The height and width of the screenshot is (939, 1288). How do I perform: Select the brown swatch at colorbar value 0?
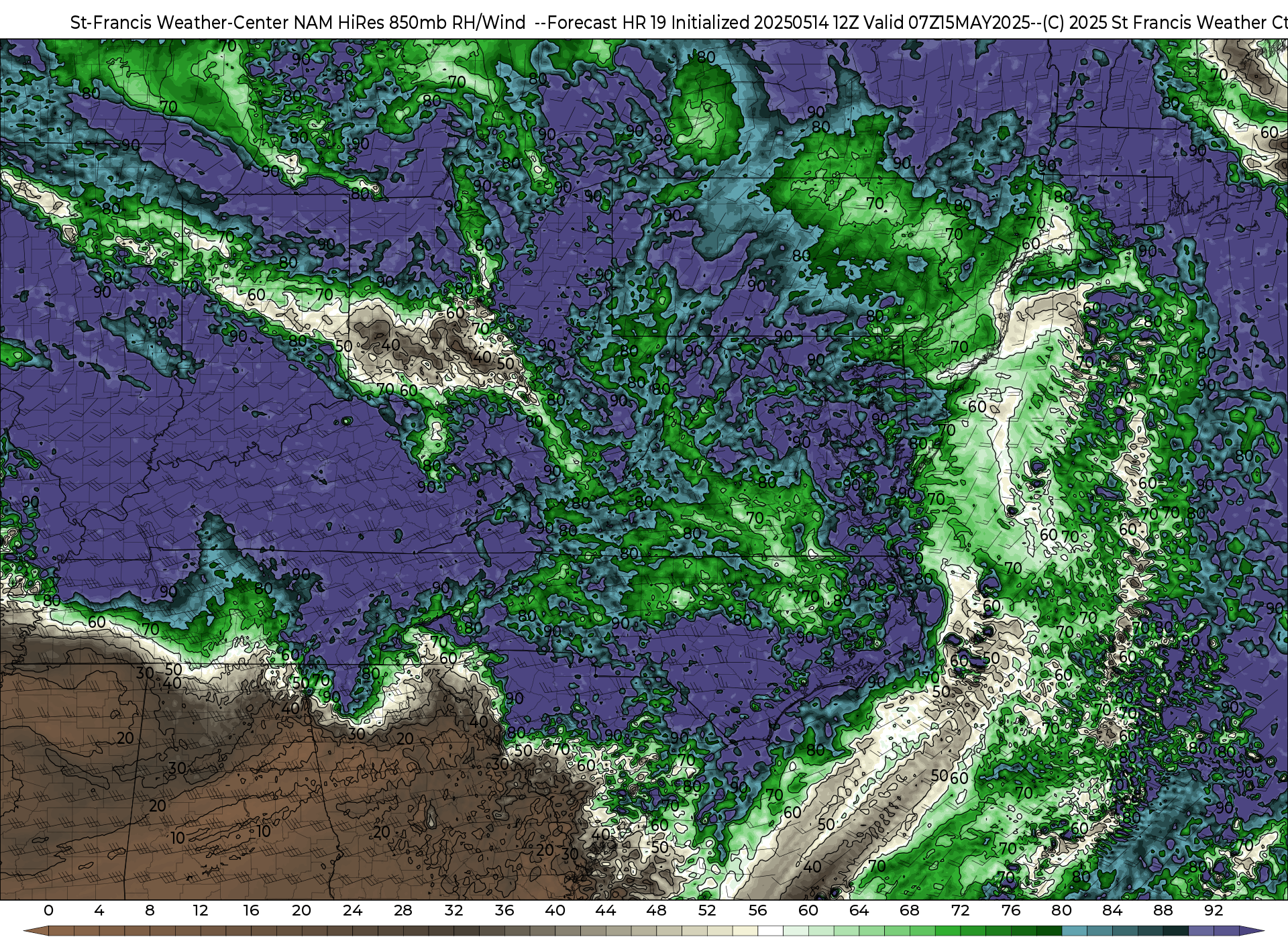pos(61,931)
